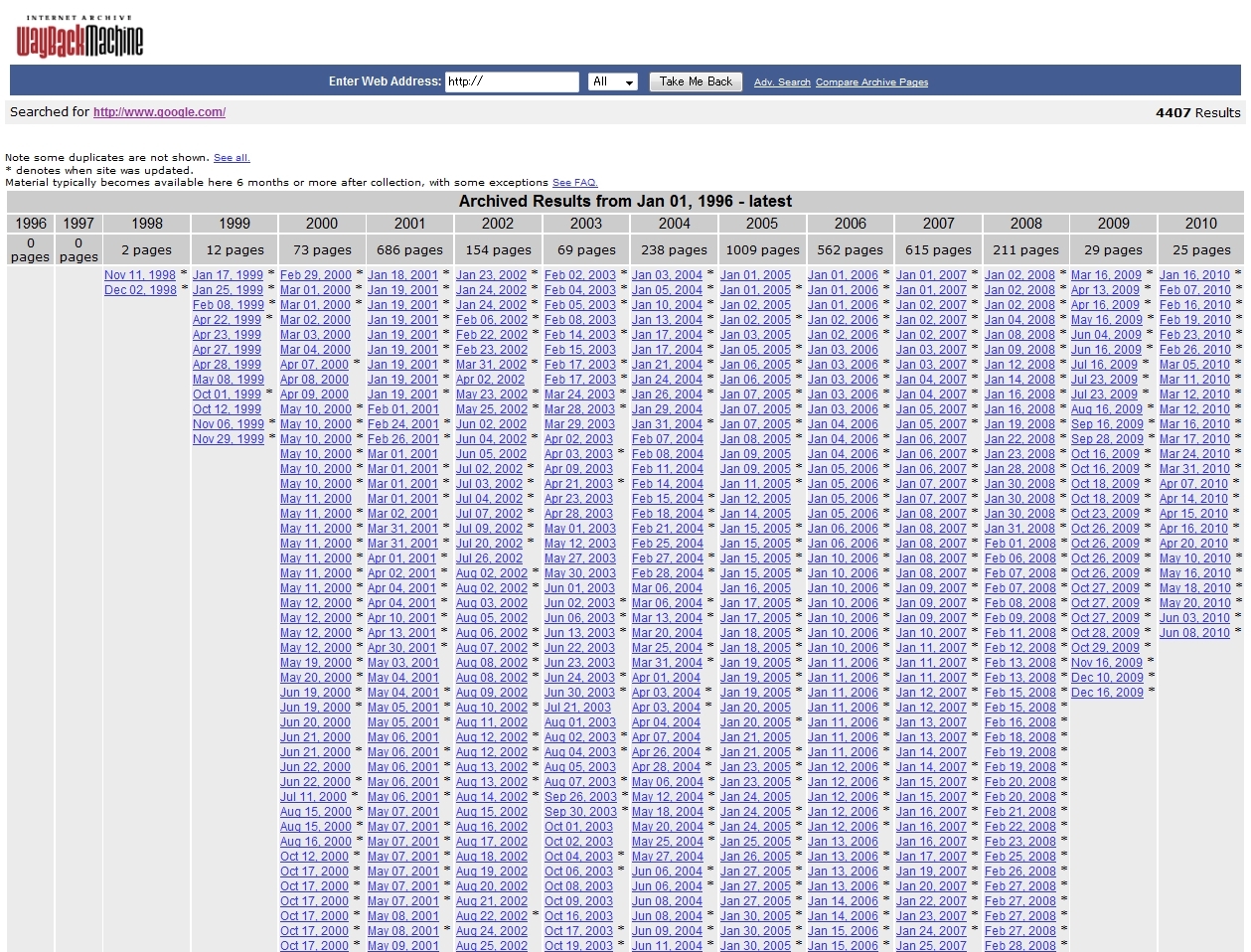The height and width of the screenshot is (952, 1251).
Task: View the Jan 17, 1999 archive
Action: pyautogui.click(x=228, y=275)
